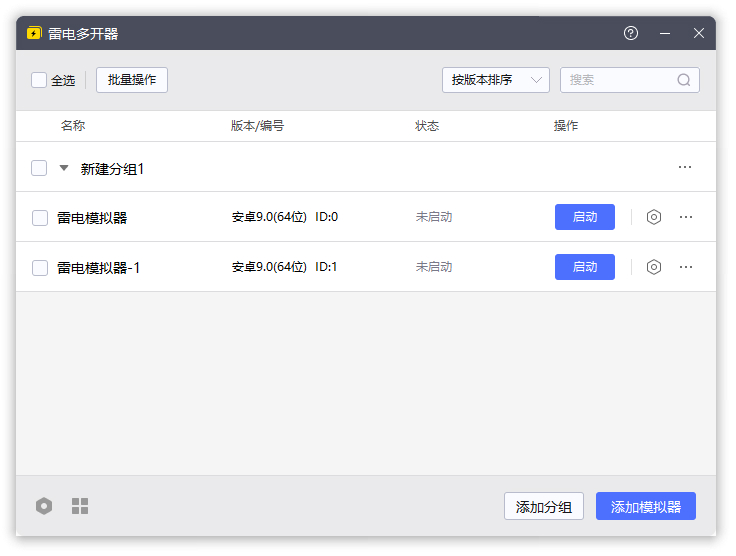Select the 雷电模拟器 instance name
Viewport: 736px width, 556px height.
[x=92, y=218]
